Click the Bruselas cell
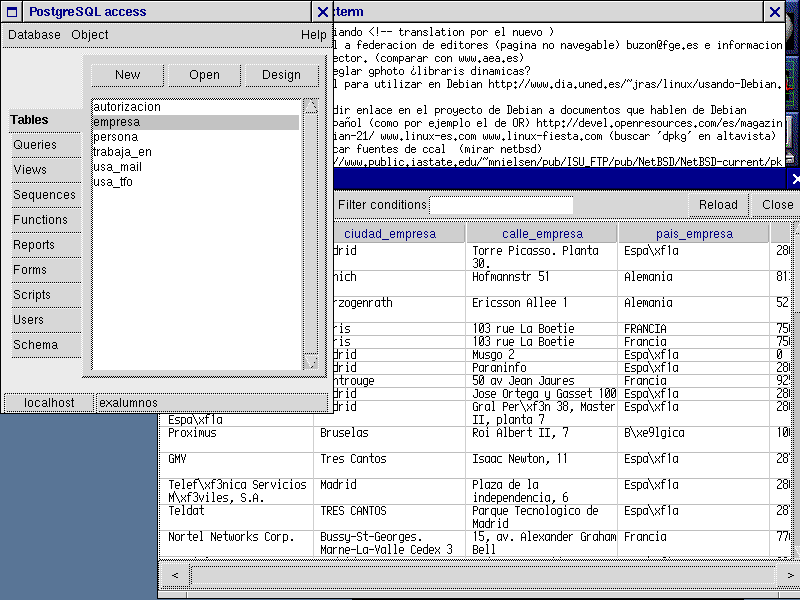 [x=389, y=439]
